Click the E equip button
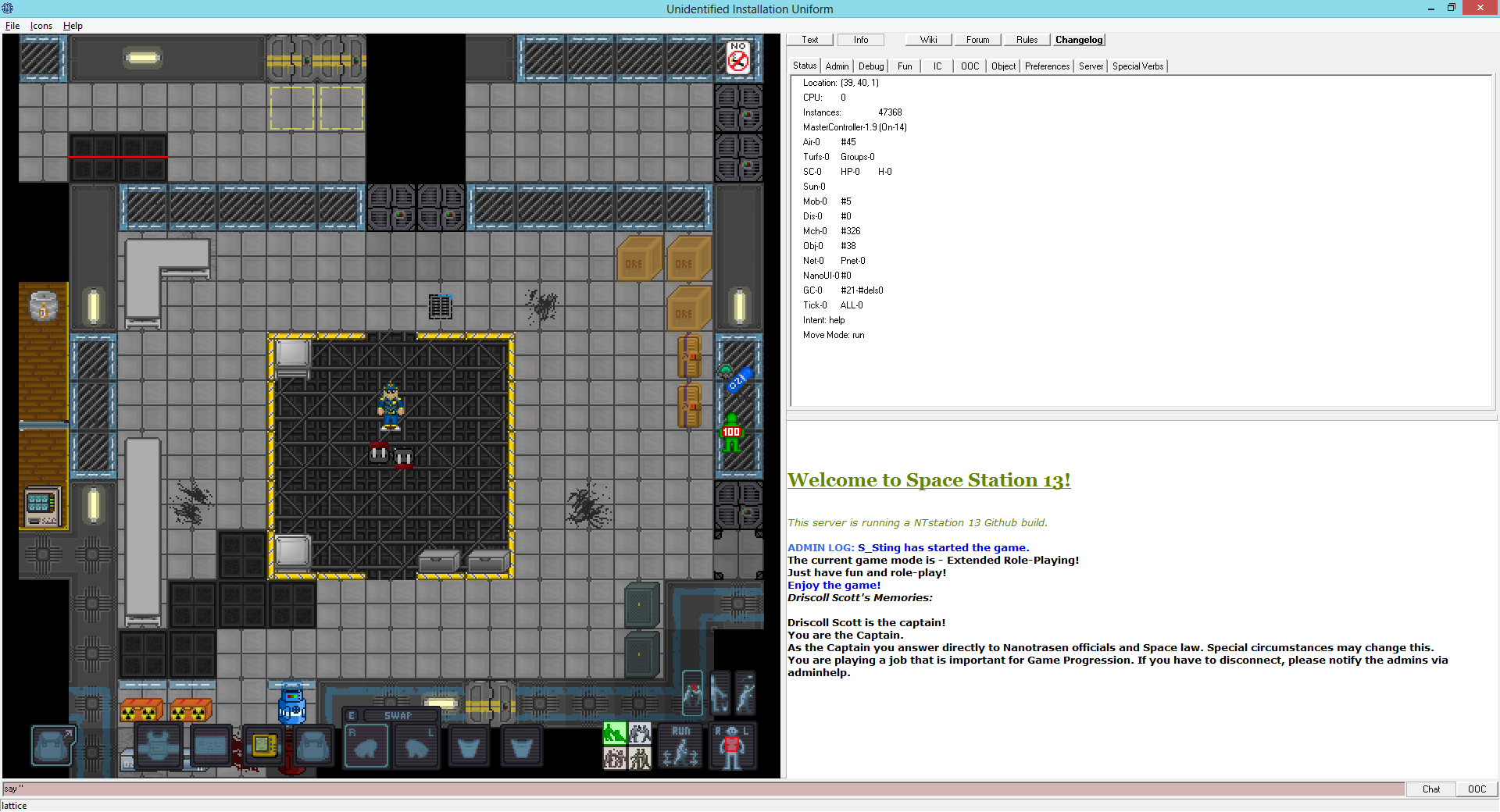 click(x=352, y=715)
